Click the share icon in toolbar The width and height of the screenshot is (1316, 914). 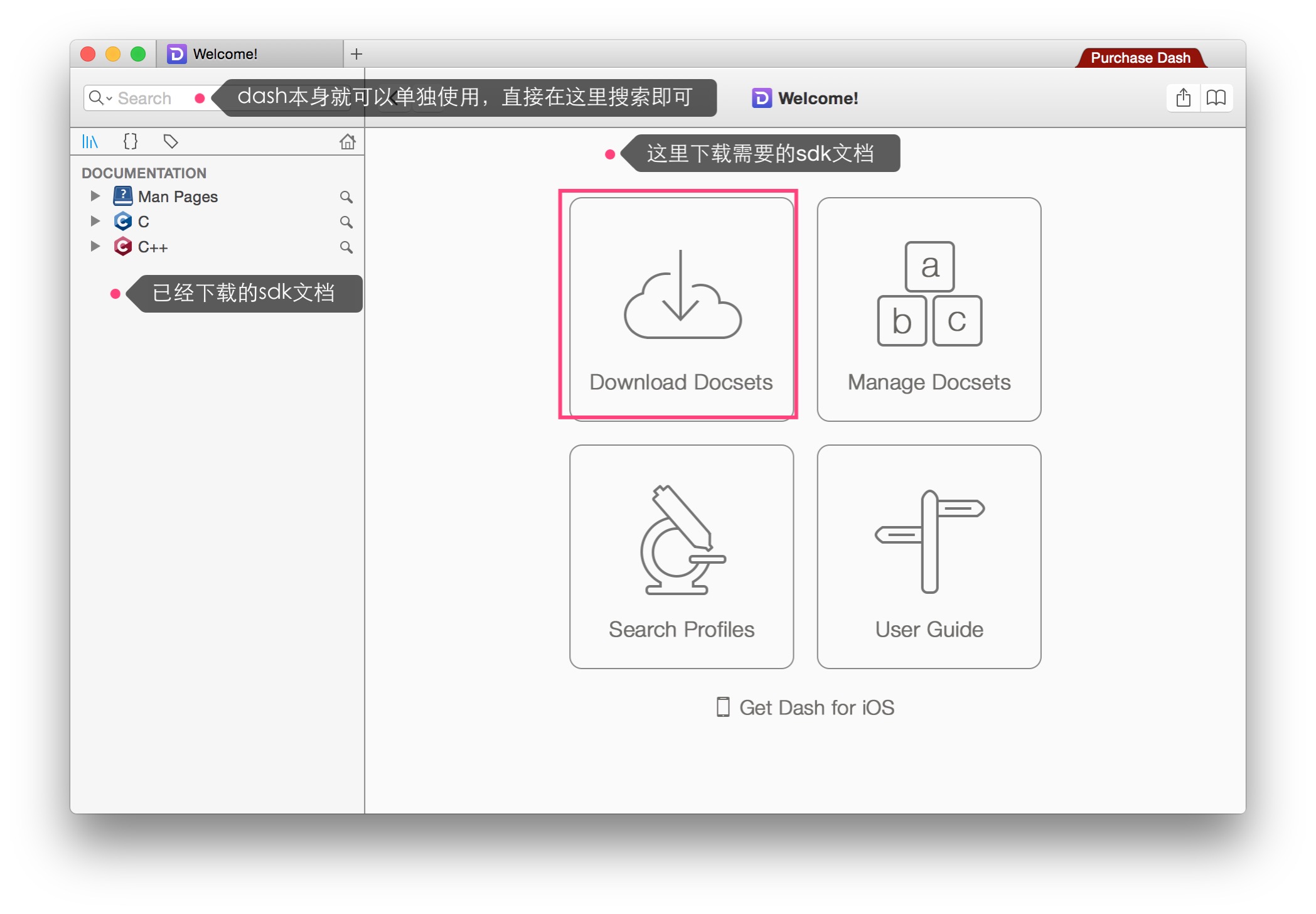(1184, 97)
